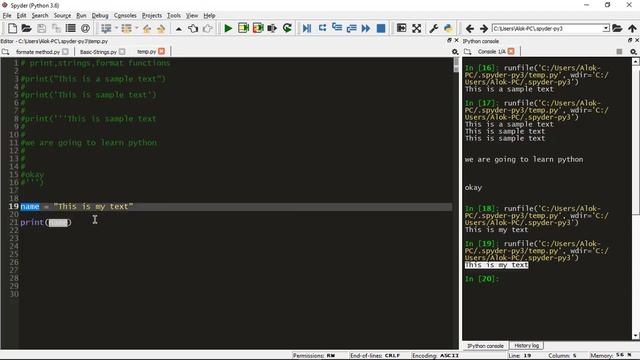Open the Edit menu
Image resolution: width=640 pixels, height=360 pixels.
click(21, 16)
